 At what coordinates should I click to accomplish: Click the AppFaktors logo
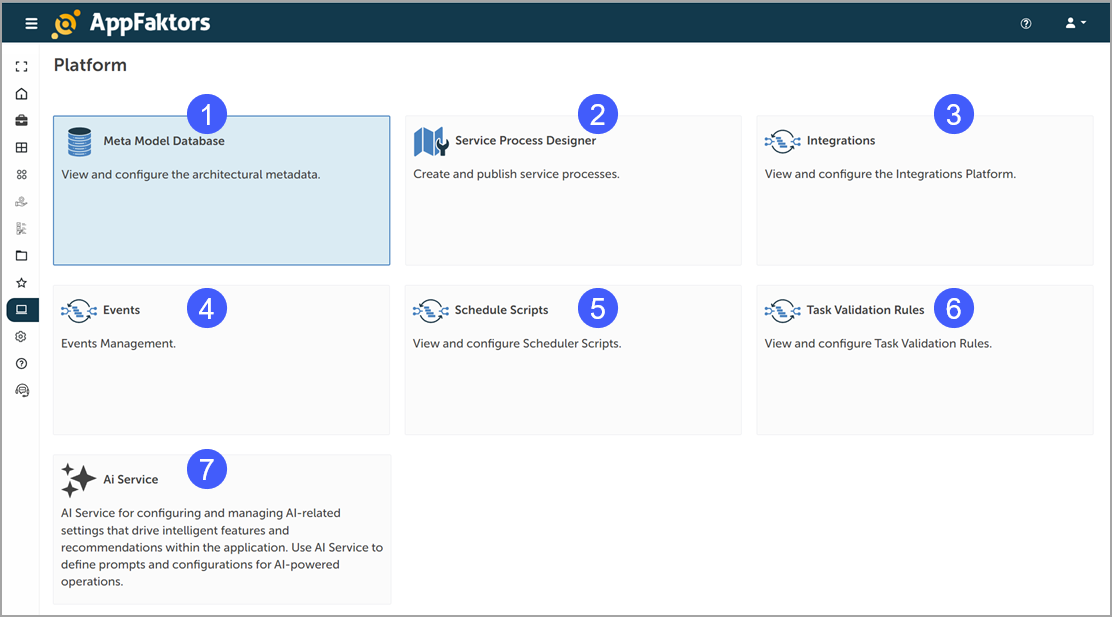[131, 23]
